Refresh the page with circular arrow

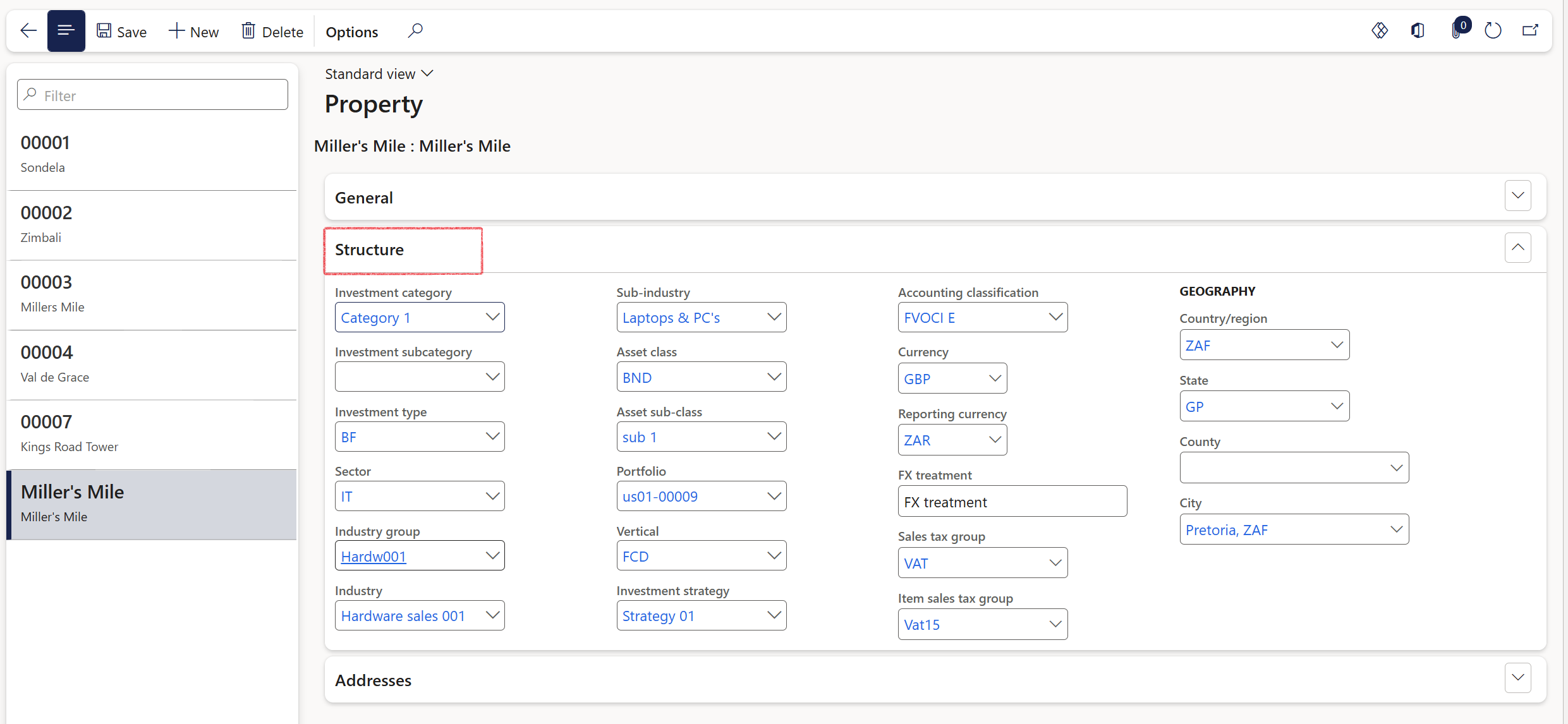(x=1493, y=30)
